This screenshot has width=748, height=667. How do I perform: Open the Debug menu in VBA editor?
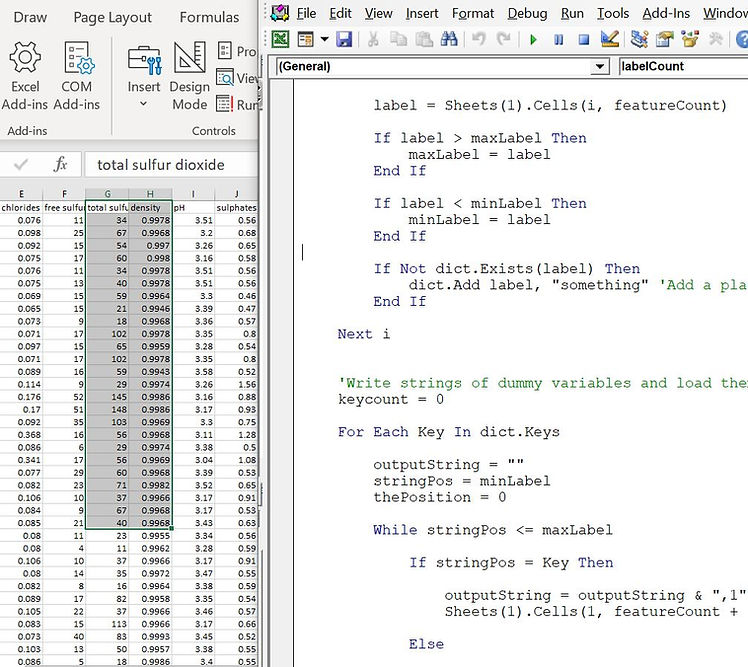[528, 13]
